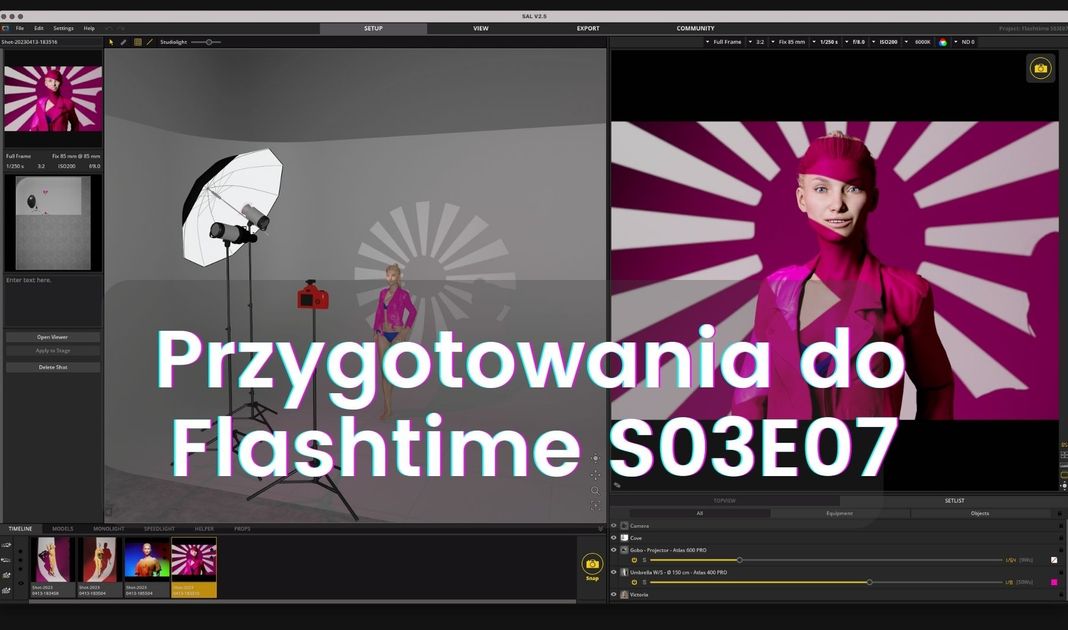The height and width of the screenshot is (630, 1068).
Task: Hide the Cove in the setlist
Action: click(x=614, y=537)
